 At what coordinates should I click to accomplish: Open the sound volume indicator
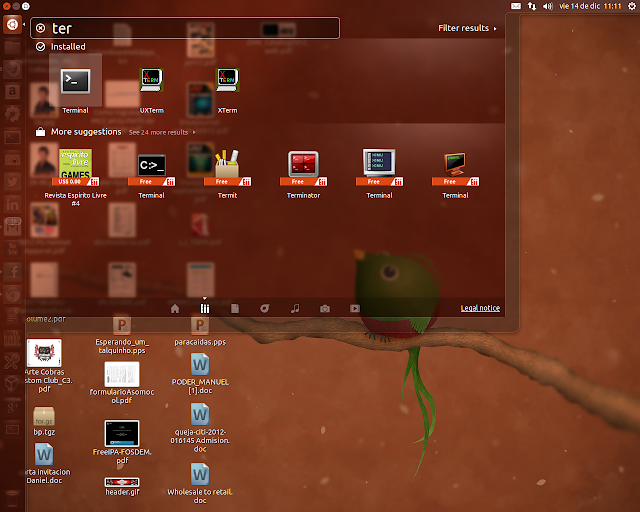(547, 6)
